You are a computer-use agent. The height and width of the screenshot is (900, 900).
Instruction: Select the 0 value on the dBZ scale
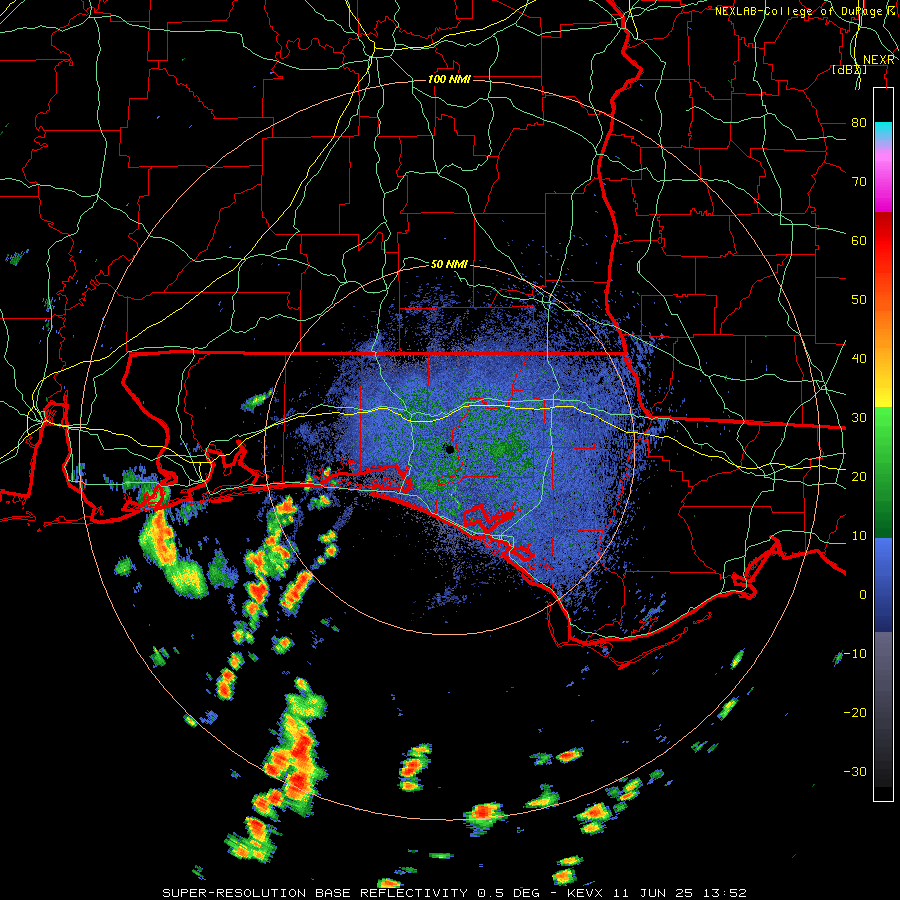pyautogui.click(x=863, y=595)
